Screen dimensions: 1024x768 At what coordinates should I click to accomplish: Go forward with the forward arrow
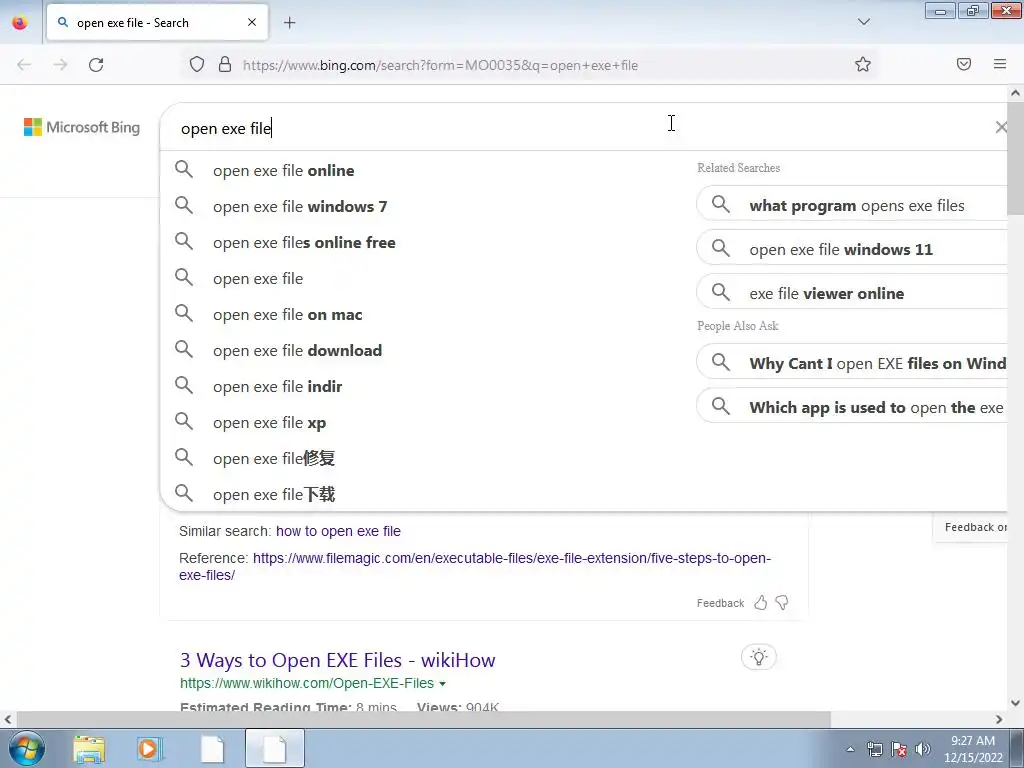pyautogui.click(x=60, y=65)
